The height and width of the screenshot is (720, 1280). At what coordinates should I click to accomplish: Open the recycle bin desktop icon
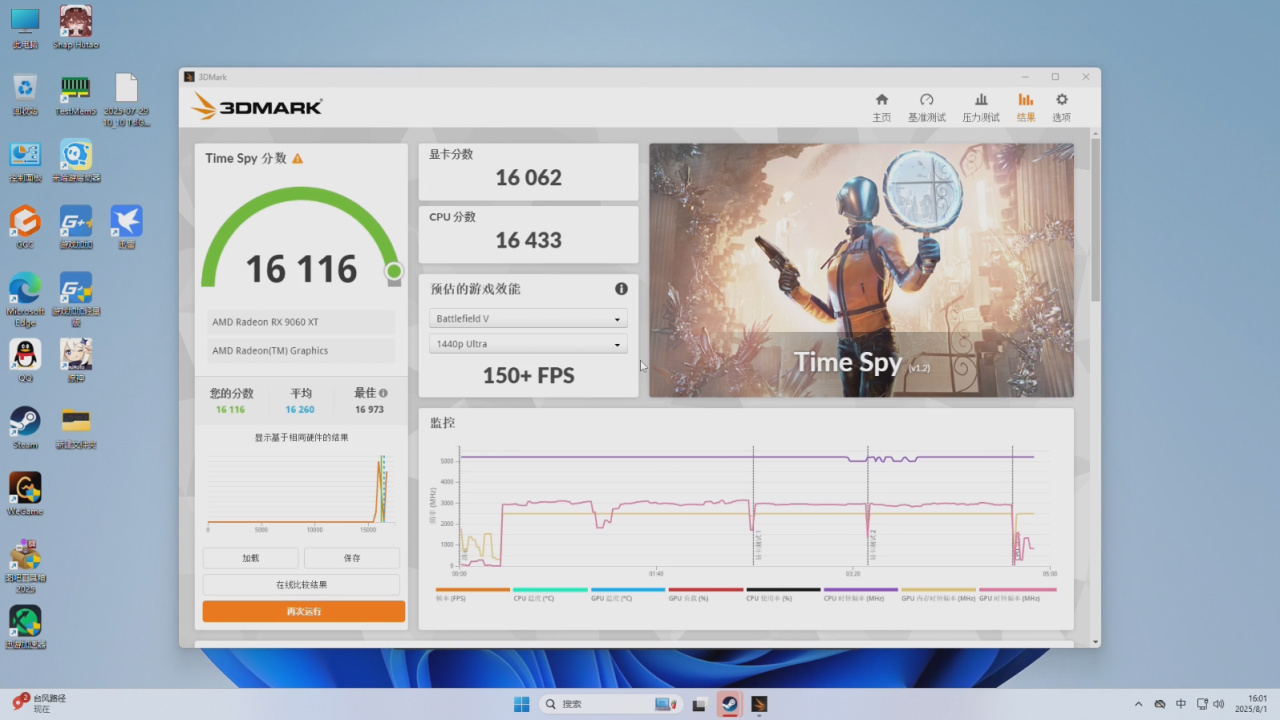[25, 94]
